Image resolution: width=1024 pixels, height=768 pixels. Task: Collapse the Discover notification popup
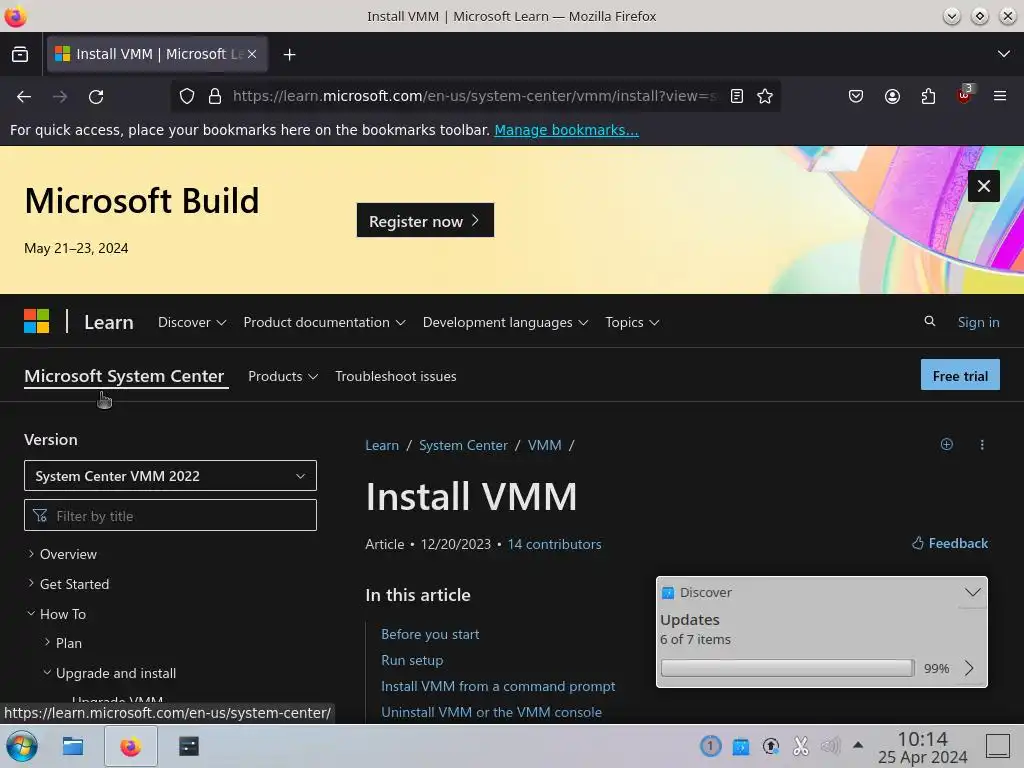(972, 592)
